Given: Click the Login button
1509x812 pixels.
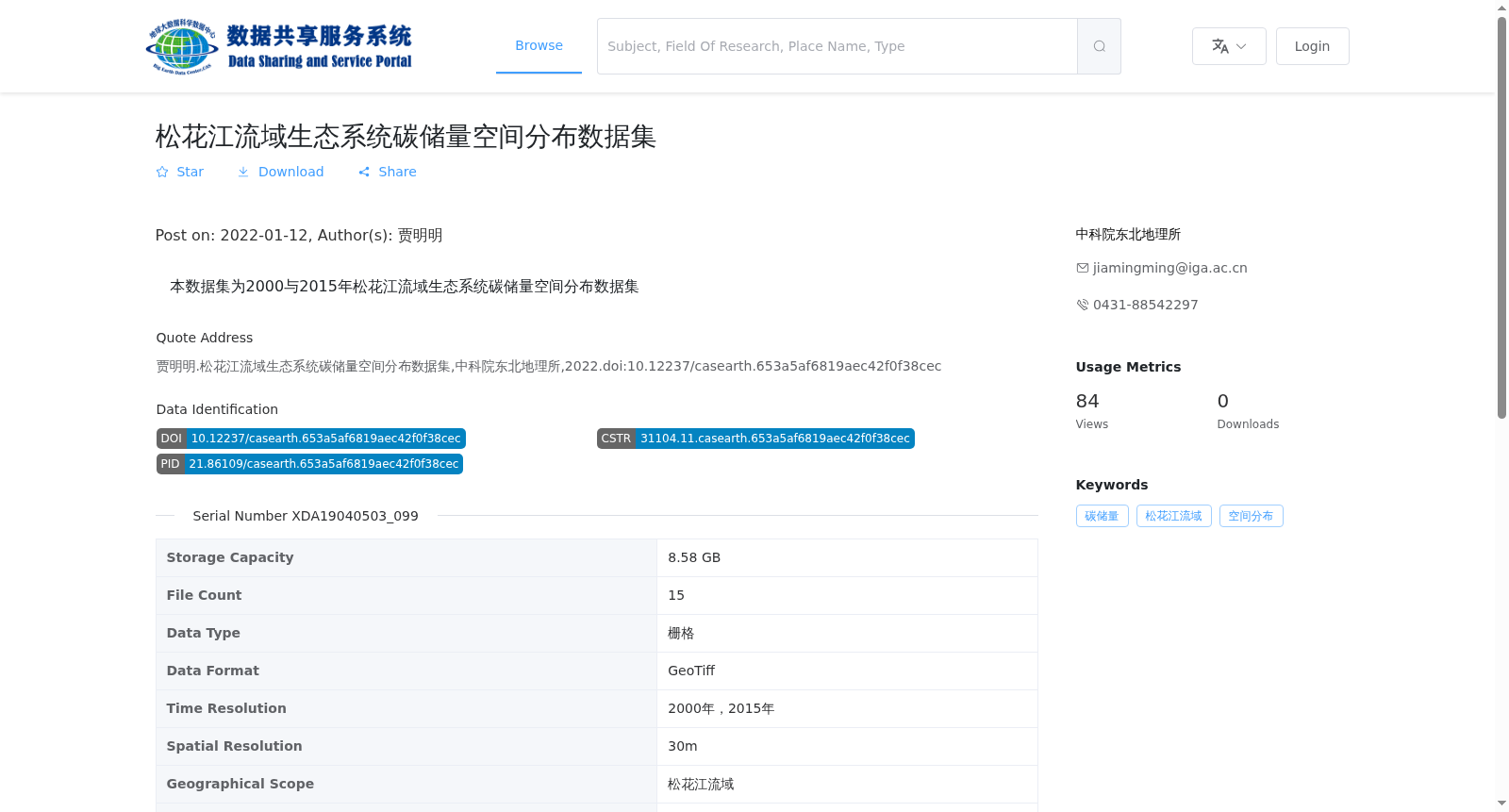Looking at the screenshot, I should click(x=1312, y=46).
